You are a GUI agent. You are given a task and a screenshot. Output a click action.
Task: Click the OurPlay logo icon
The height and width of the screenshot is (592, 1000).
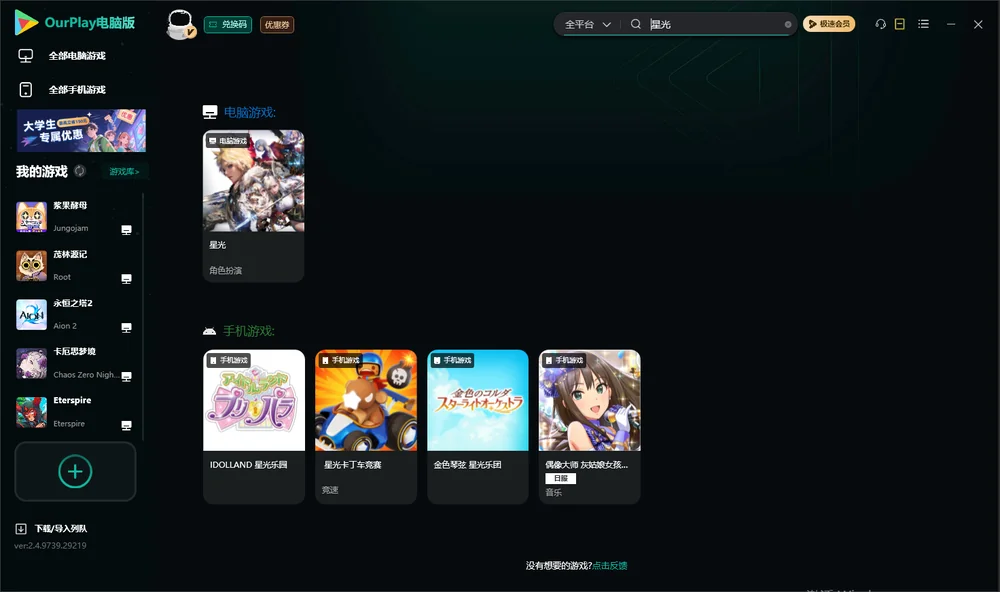(x=26, y=22)
